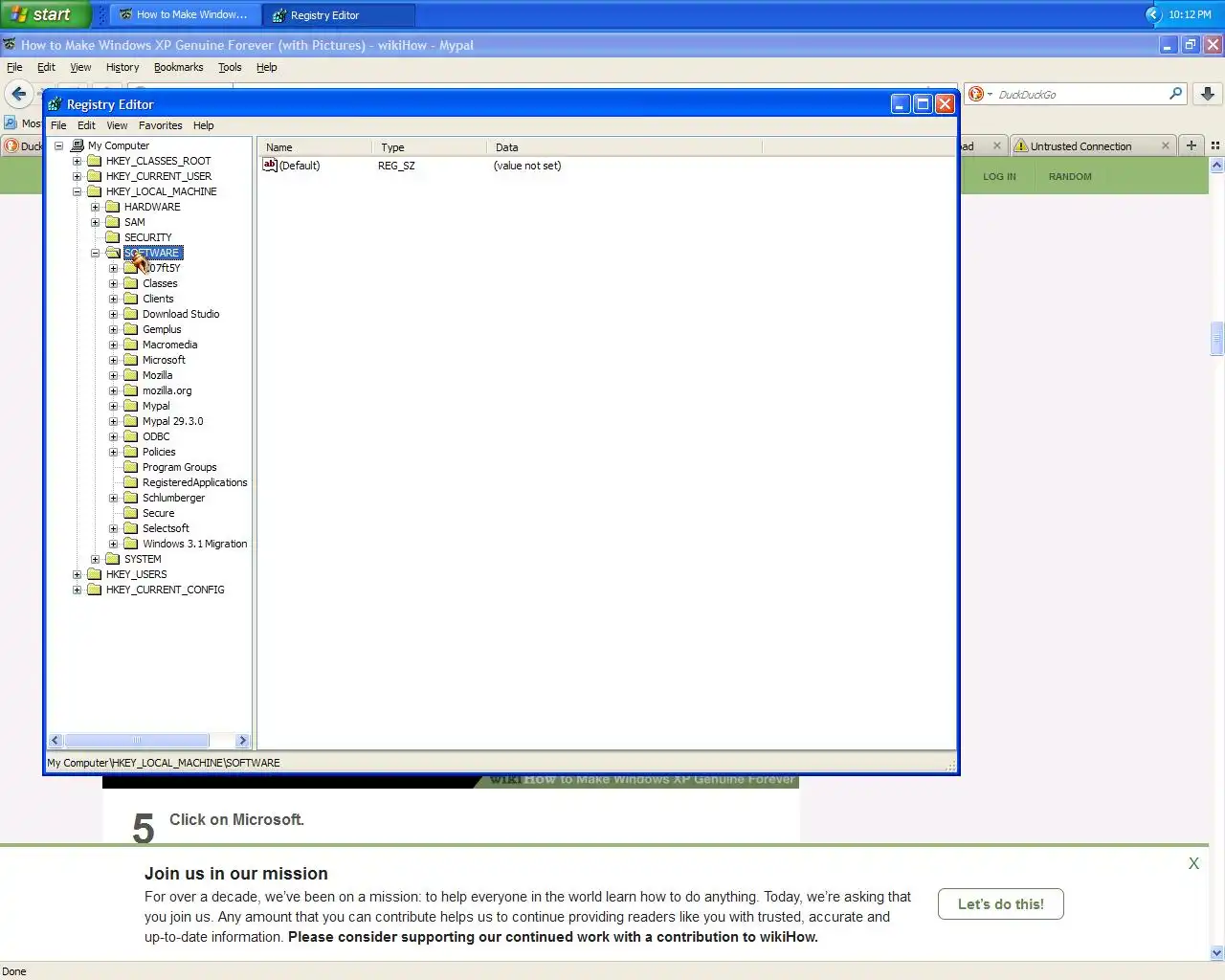Click the search magnifier icon in browser
Image resolution: width=1225 pixels, height=980 pixels.
(1175, 94)
